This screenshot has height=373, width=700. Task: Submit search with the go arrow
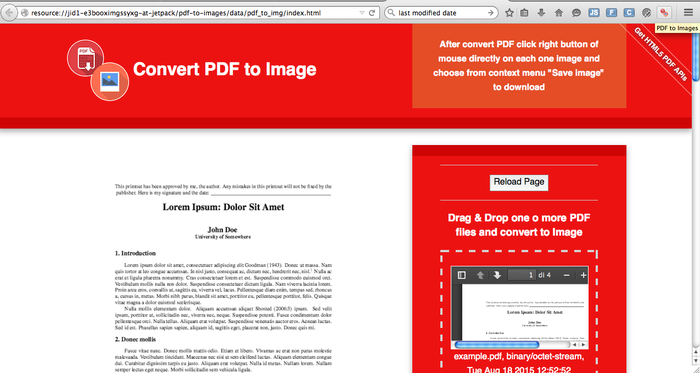pyautogui.click(x=491, y=13)
